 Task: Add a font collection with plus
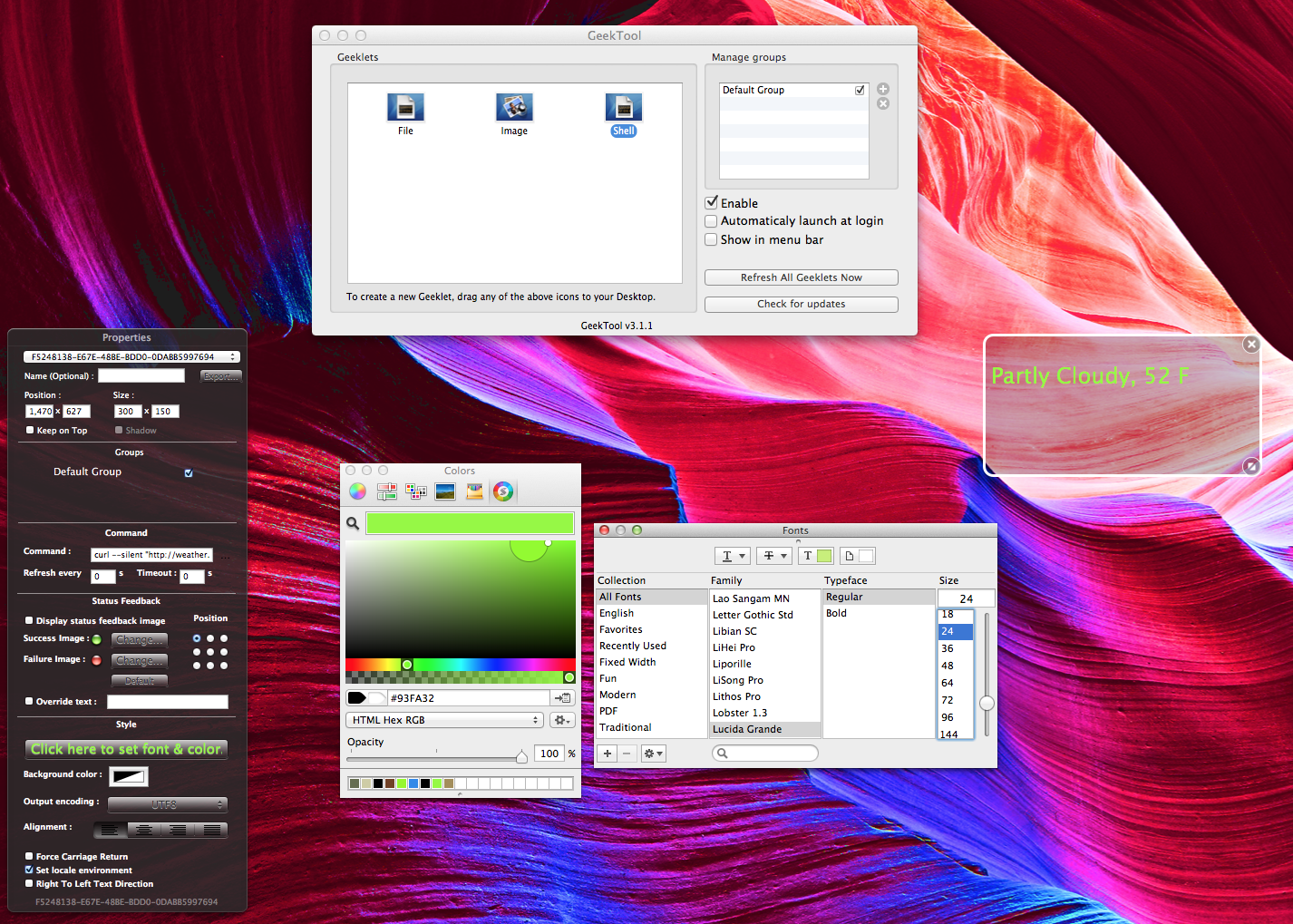(x=608, y=754)
